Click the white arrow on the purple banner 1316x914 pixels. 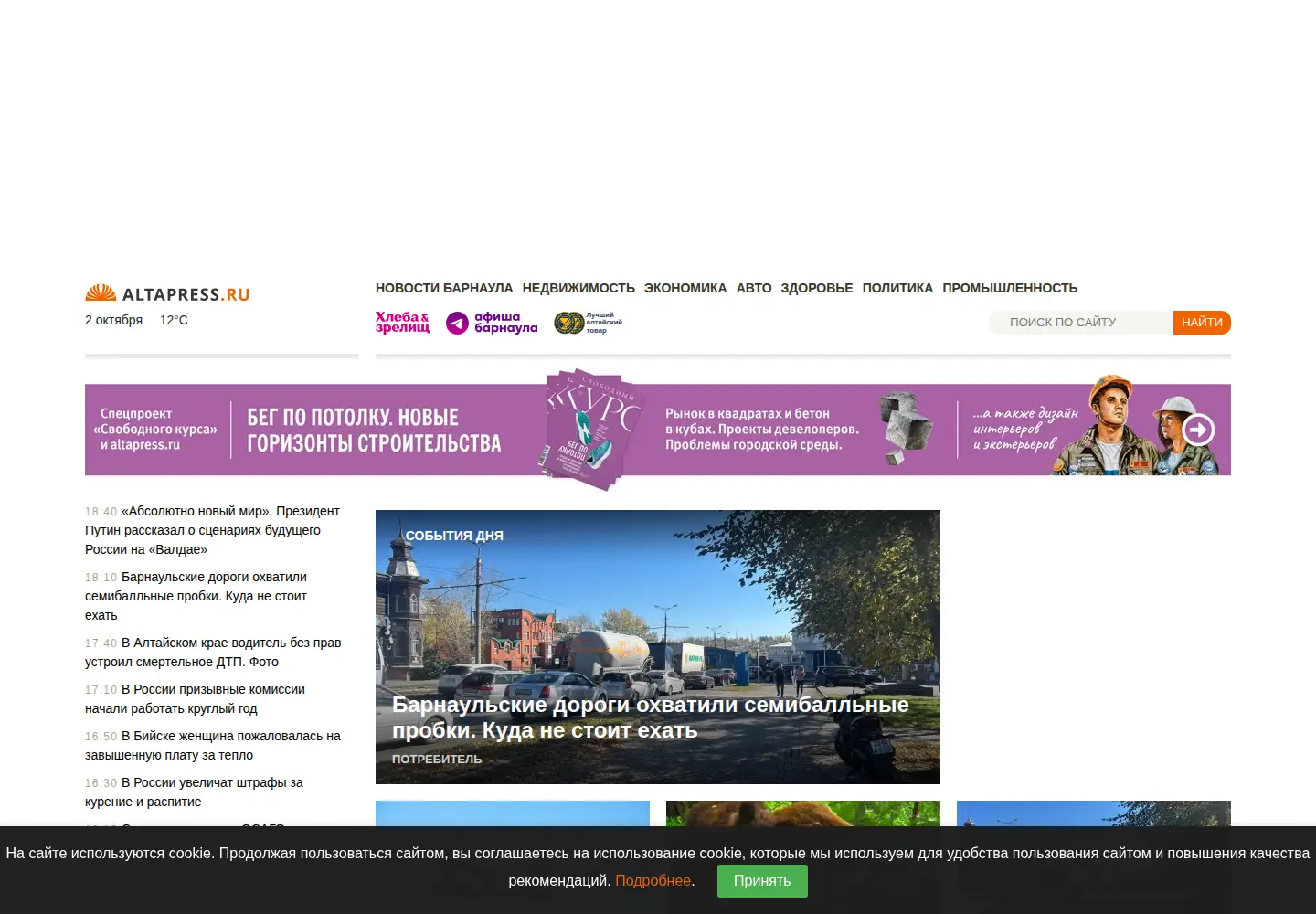(x=1198, y=429)
